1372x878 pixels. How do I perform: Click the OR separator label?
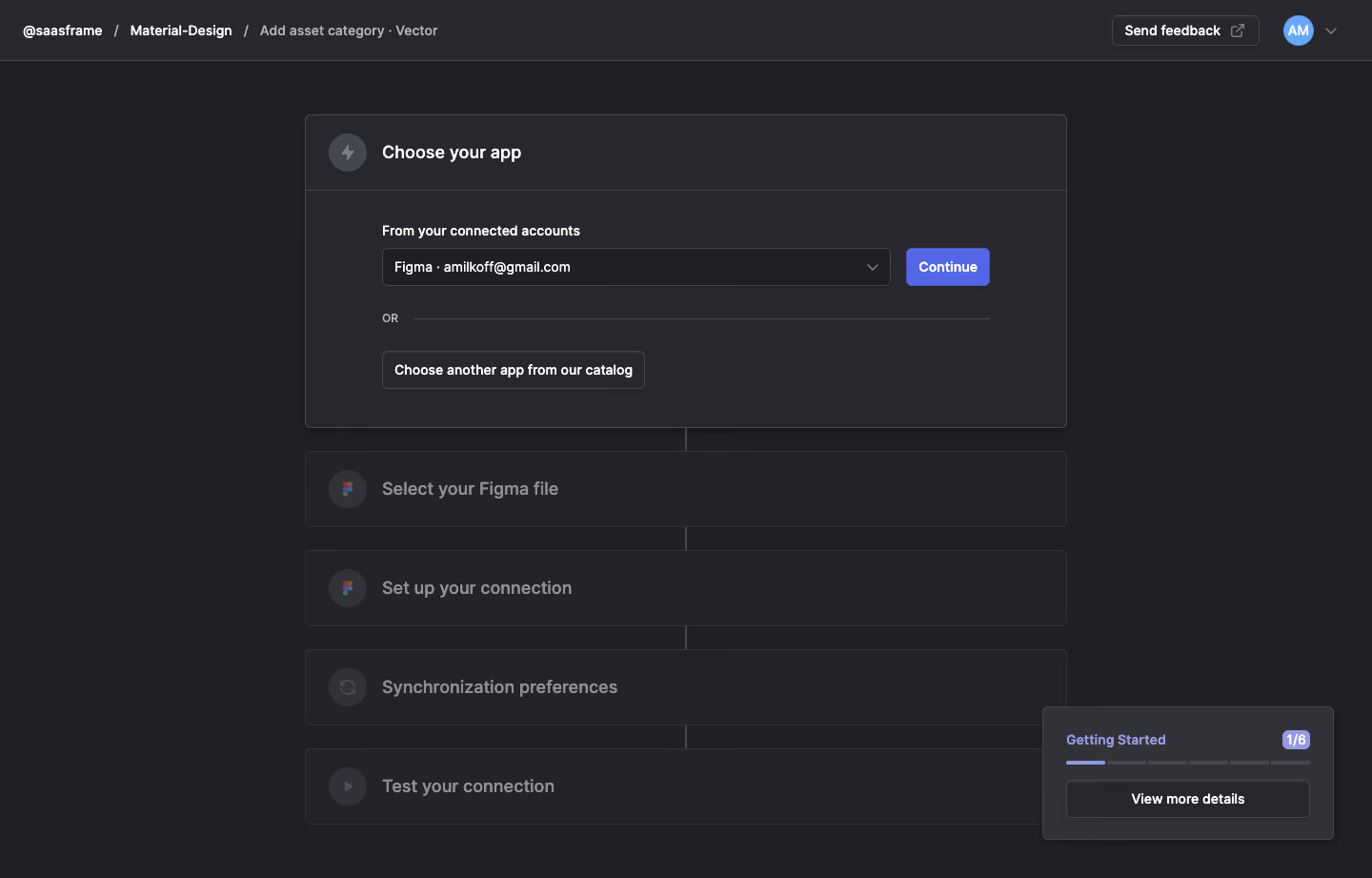[x=391, y=318]
